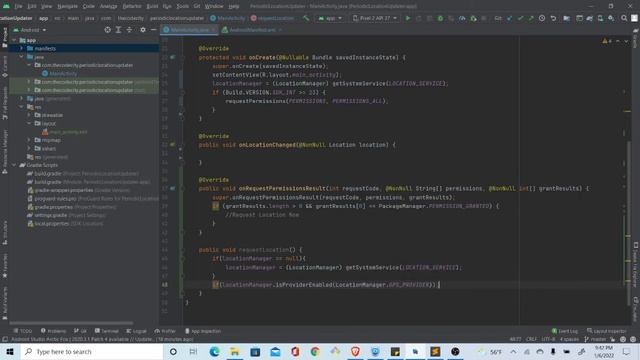Collapse the java folder node
Image resolution: width=640 pixels, height=360 pixels.
pyautogui.click(x=22, y=57)
